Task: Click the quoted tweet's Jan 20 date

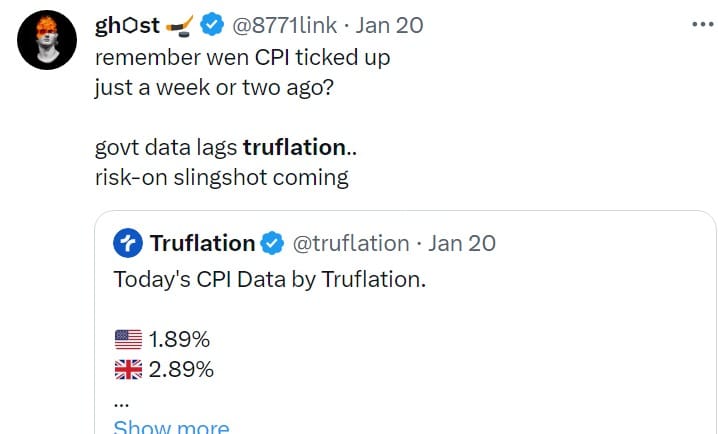Action: click(462, 243)
